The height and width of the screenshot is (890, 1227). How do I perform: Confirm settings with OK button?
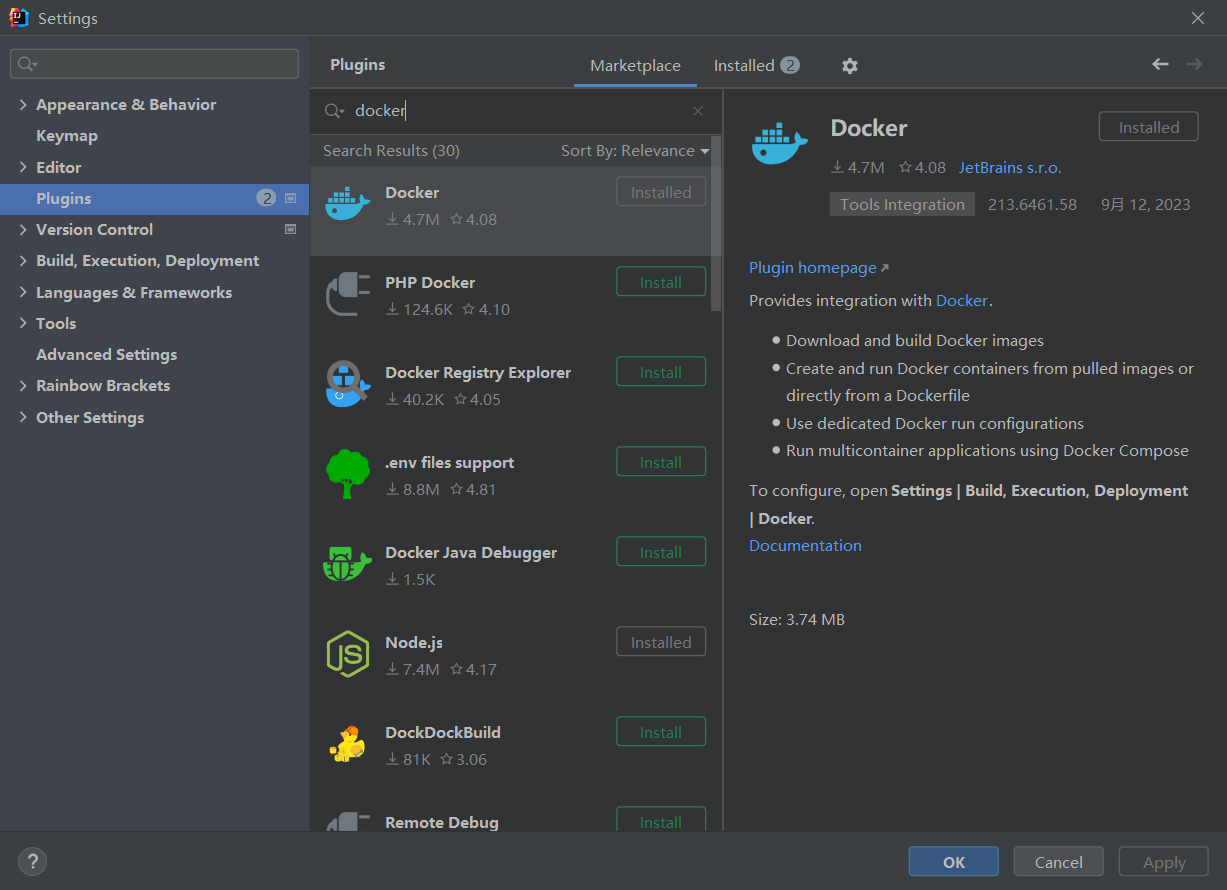(953, 862)
